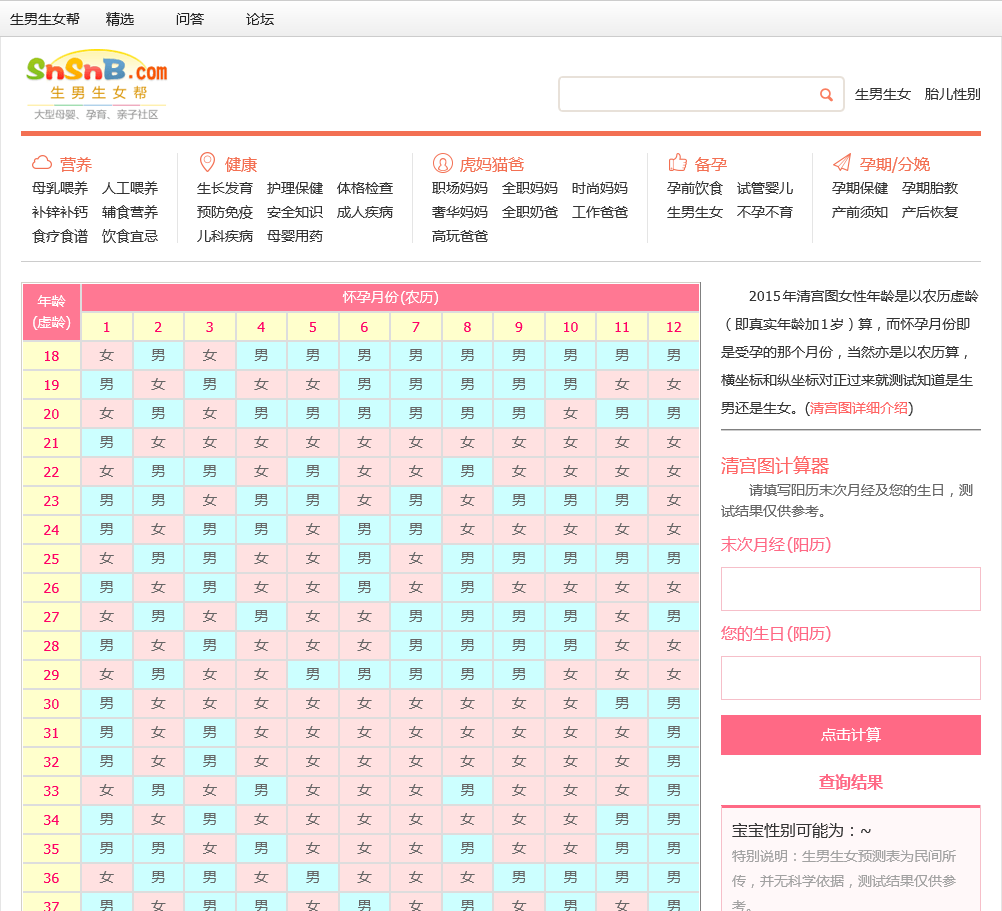Select the 产后恢复 link
This screenshot has height=911, width=1002.
pyautogui.click(x=930, y=212)
